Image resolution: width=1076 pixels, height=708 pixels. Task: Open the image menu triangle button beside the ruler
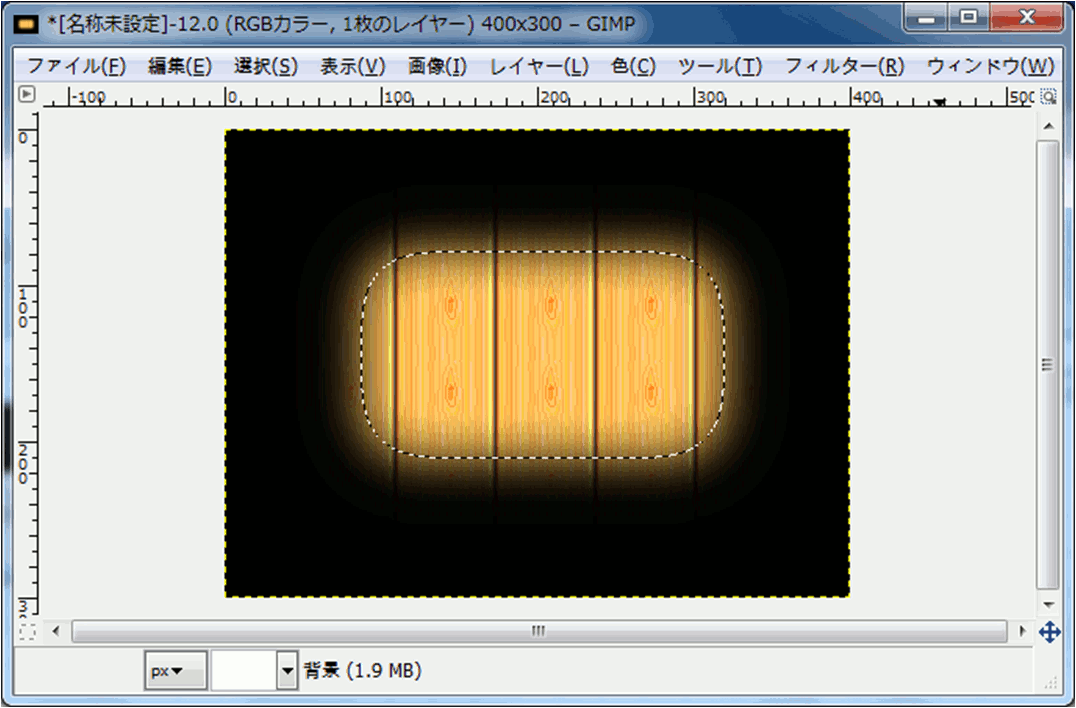pos(27,96)
